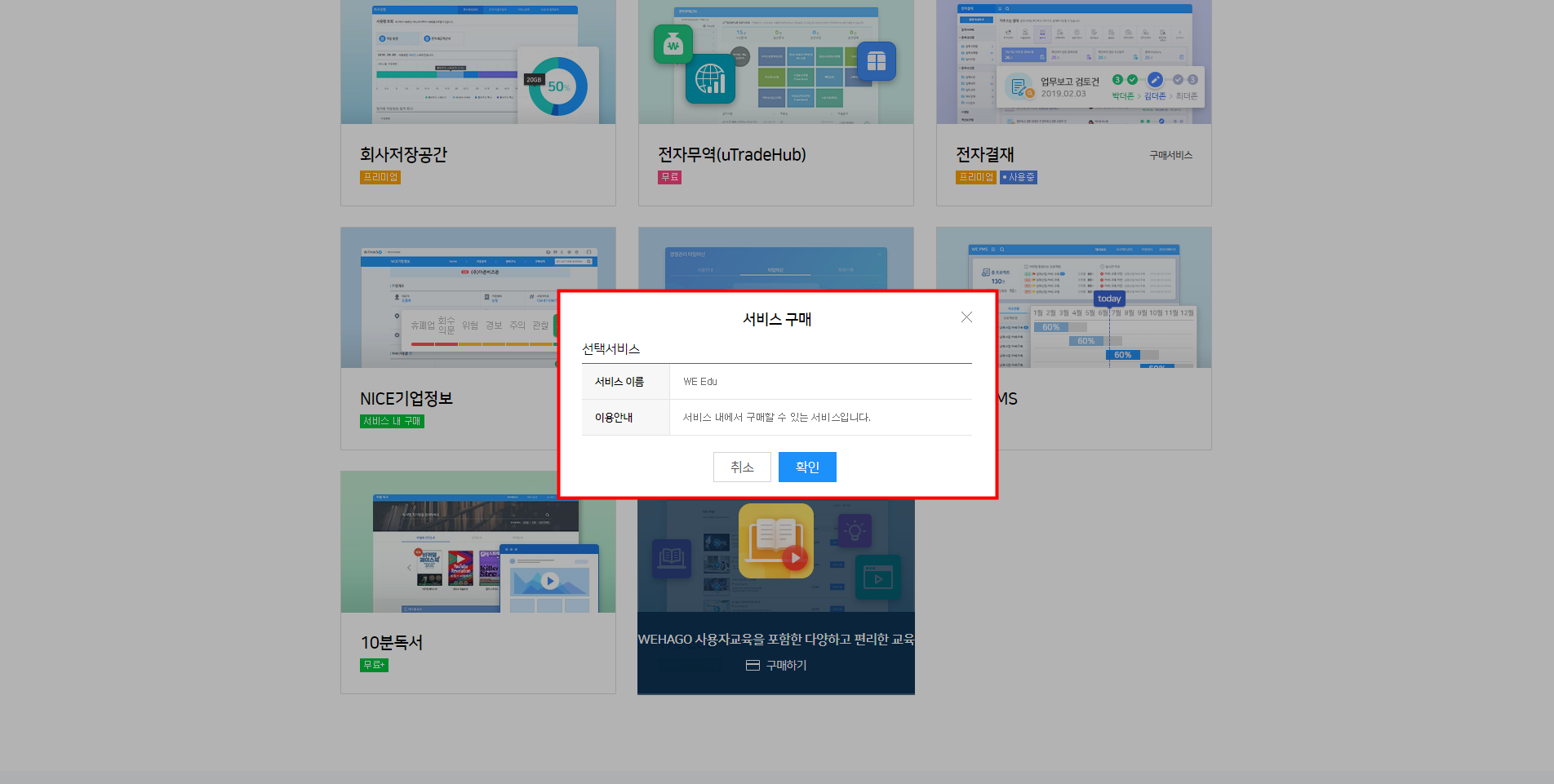Click the 구매서비스 link on 전자결재 card
The height and width of the screenshot is (784, 1554).
[x=1170, y=155]
